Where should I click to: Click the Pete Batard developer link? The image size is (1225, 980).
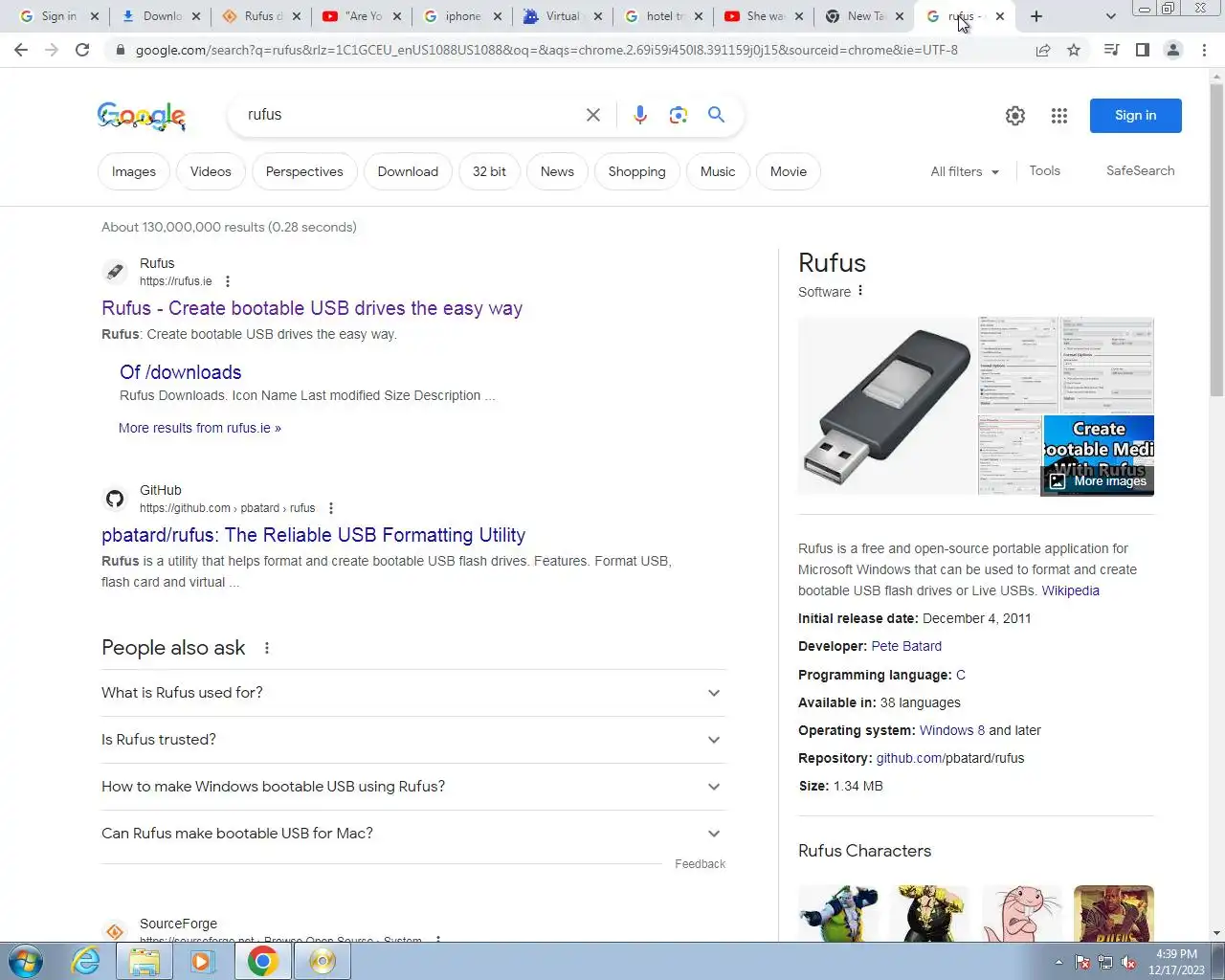click(x=906, y=646)
